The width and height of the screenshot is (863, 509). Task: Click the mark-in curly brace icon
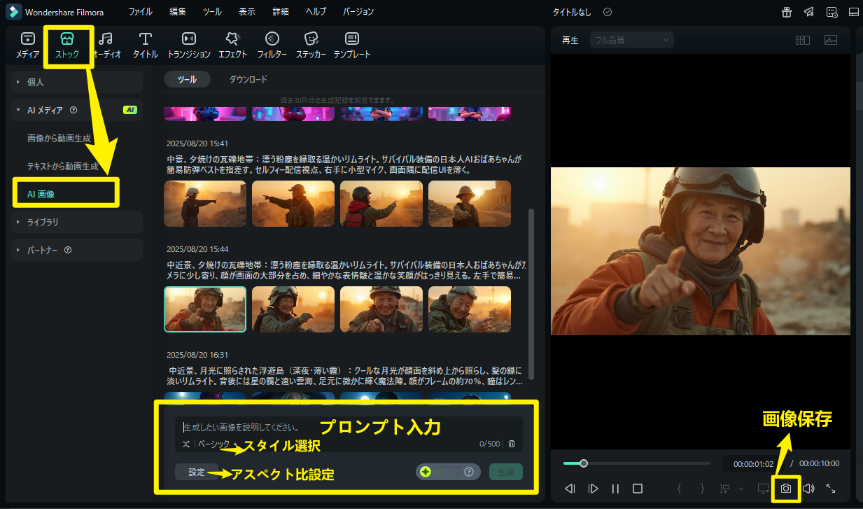click(679, 488)
